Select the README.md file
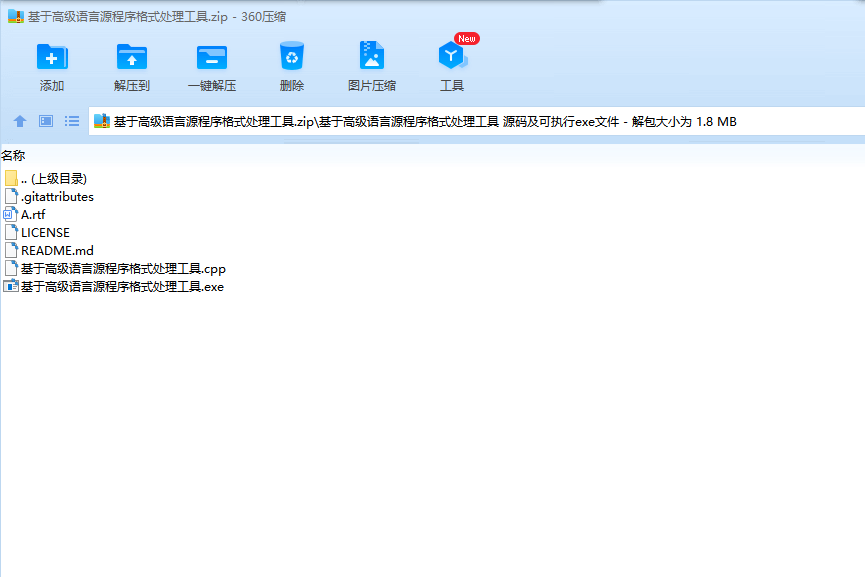 [x=49, y=250]
